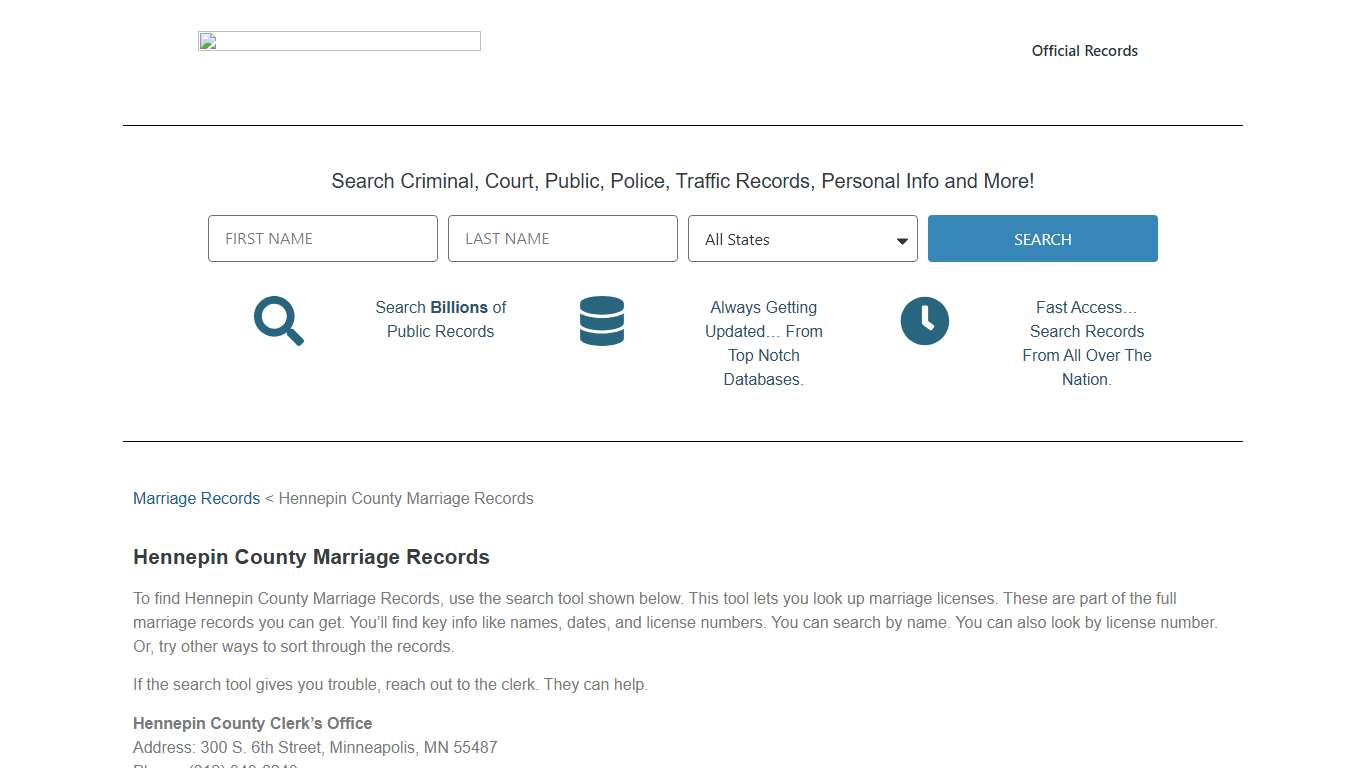The height and width of the screenshot is (768, 1366).
Task: Click the broken logo image placeholder
Action: [x=338, y=40]
